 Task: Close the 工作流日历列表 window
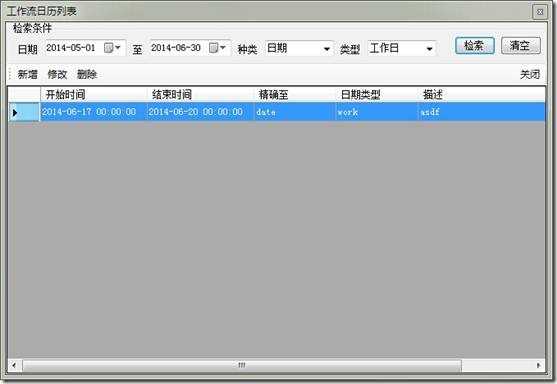pos(540,12)
